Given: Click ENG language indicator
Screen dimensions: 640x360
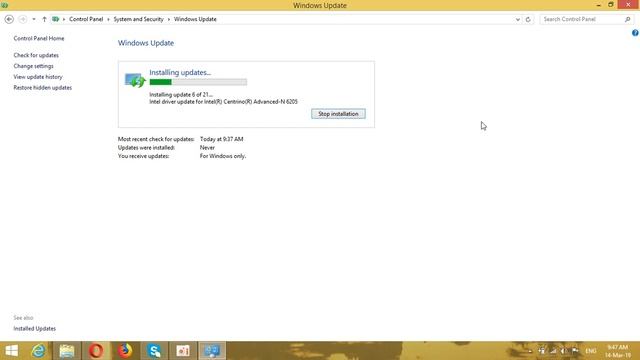Looking at the screenshot, I should click(591, 351).
